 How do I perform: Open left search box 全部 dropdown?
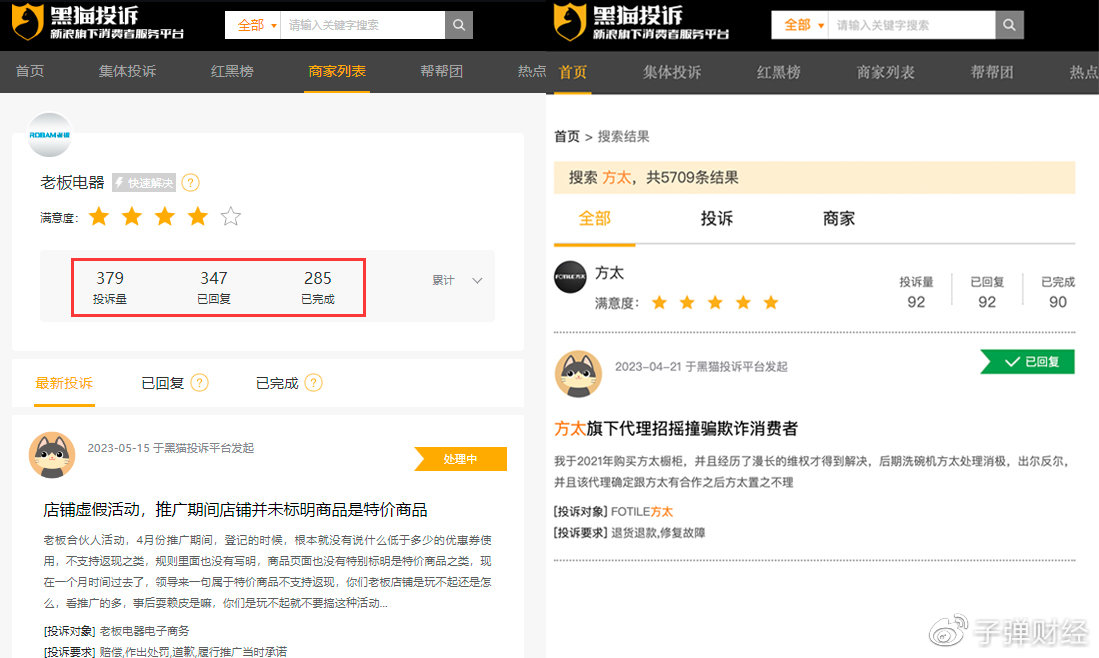pos(253,25)
